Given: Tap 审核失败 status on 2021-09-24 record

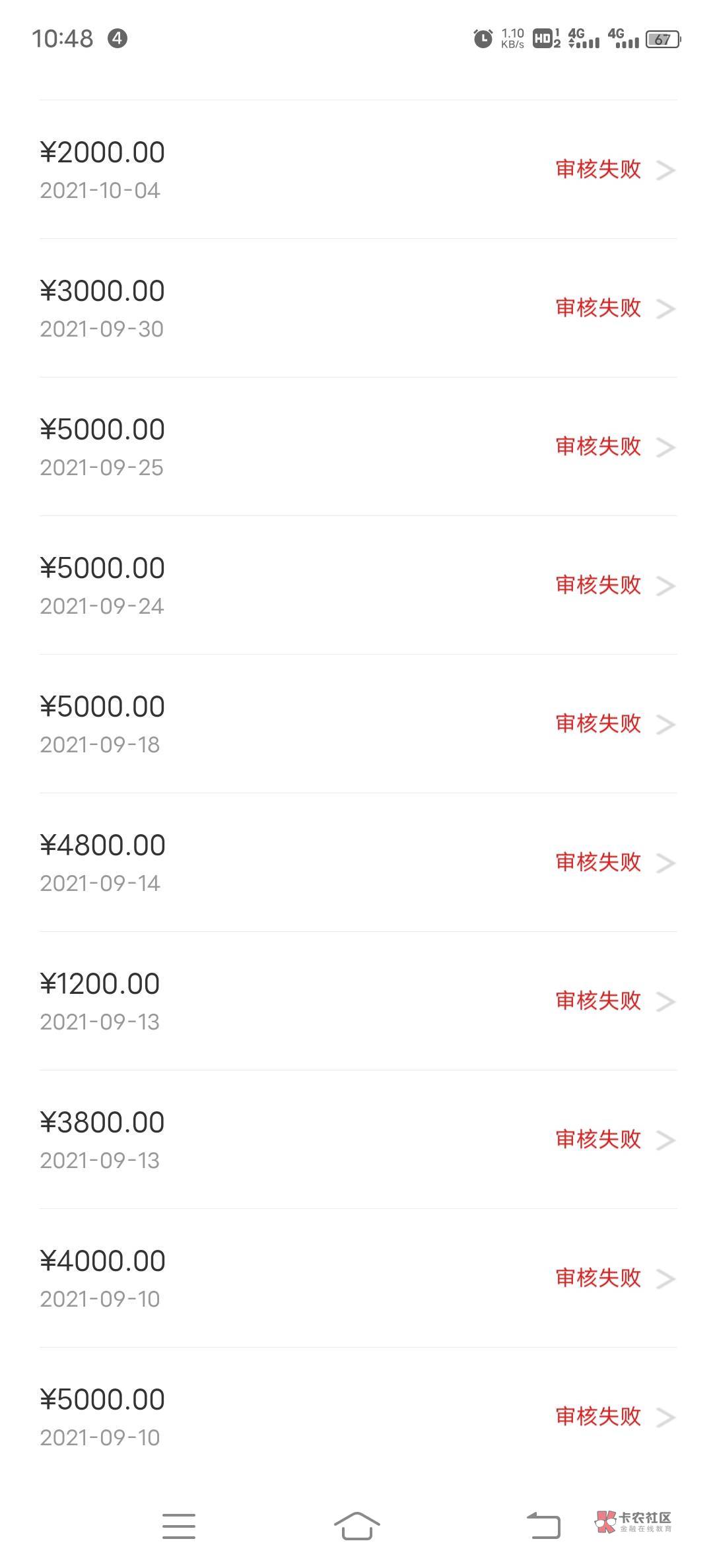Looking at the screenshot, I should coord(598,585).
